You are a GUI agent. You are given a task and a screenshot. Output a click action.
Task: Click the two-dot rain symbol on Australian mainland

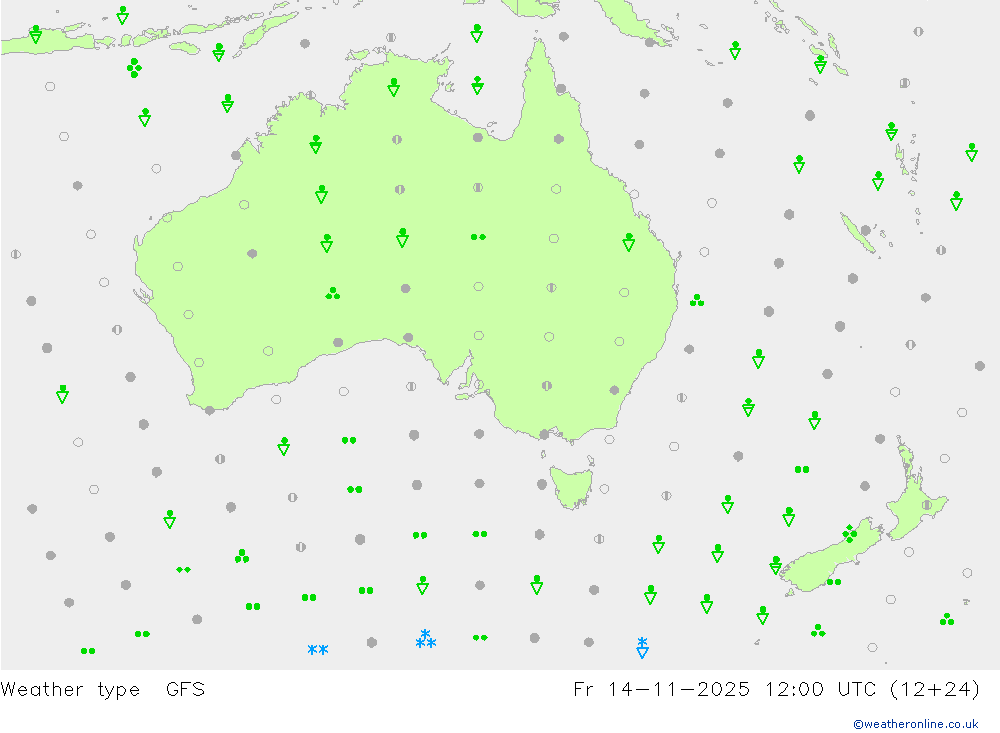tap(478, 237)
